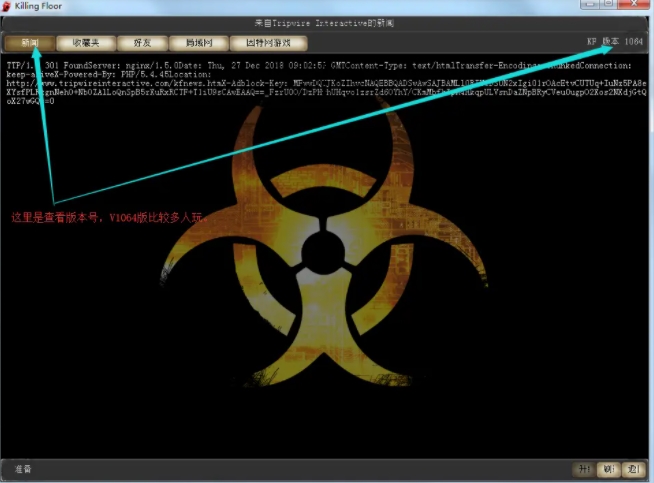Click the dimmed 加入 join button

coord(584,470)
